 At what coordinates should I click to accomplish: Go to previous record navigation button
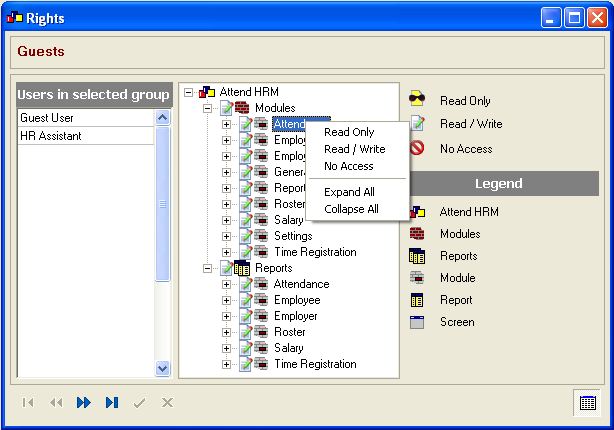(x=56, y=403)
